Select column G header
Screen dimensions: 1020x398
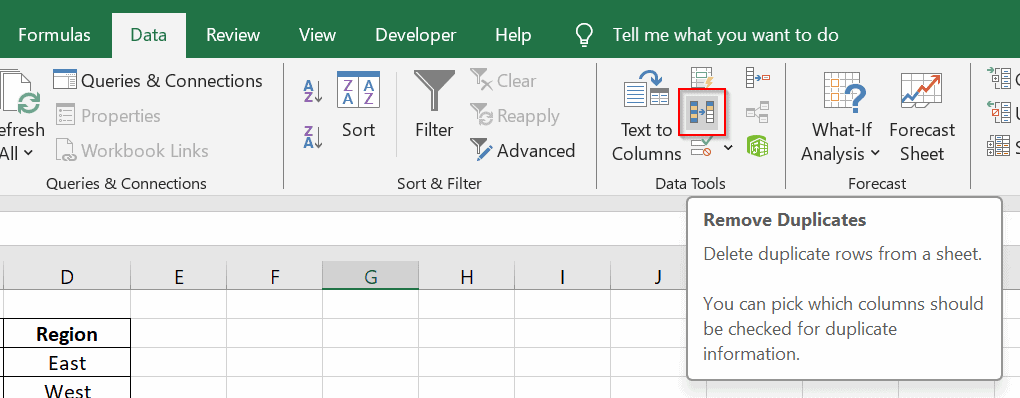coord(371,277)
